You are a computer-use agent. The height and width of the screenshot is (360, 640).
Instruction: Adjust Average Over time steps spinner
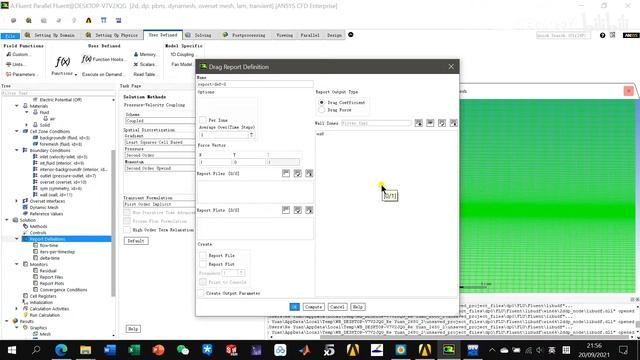point(251,135)
